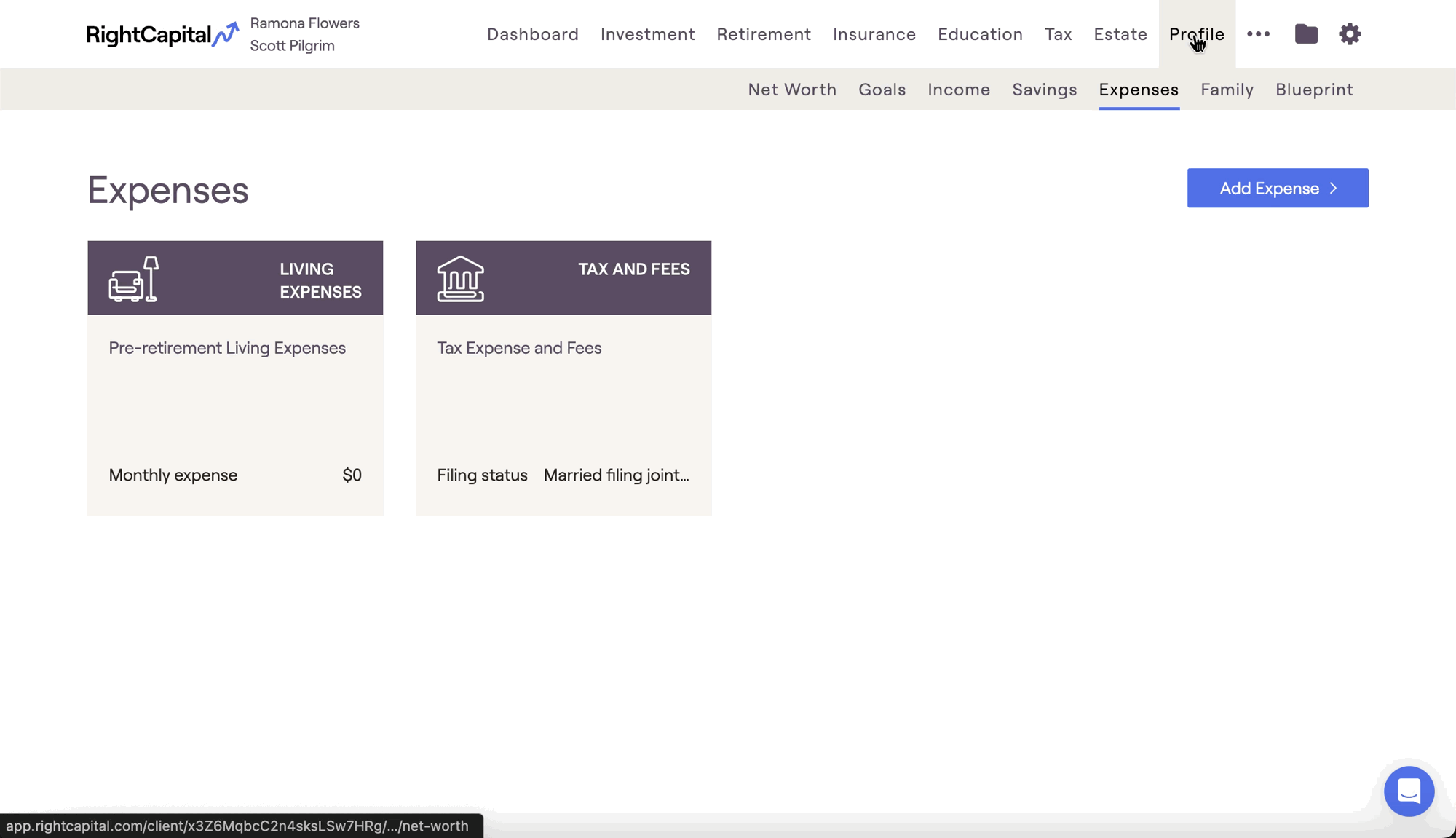1456x838 pixels.
Task: Go to the Dashboard menu
Action: pyautogui.click(x=533, y=34)
